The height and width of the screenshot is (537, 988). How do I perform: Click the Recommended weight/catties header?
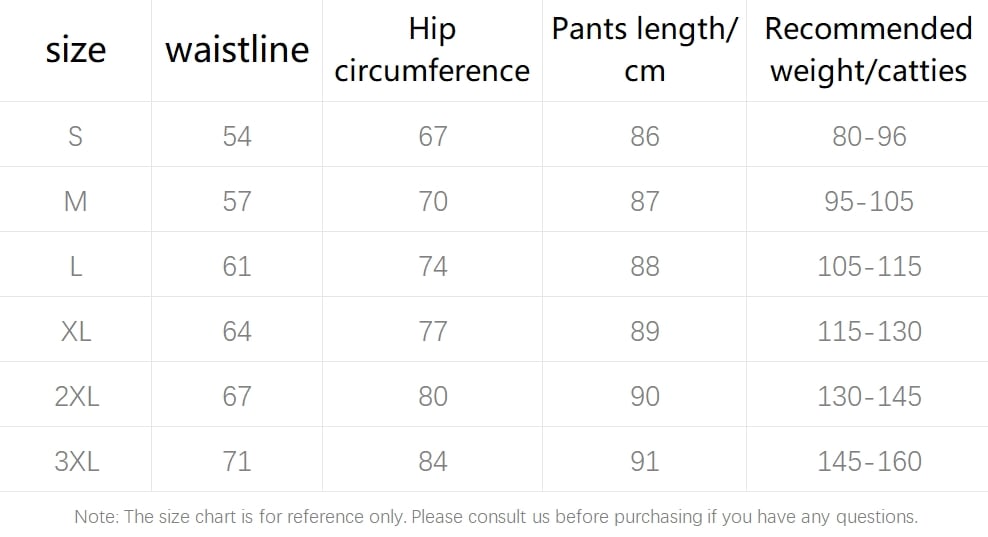click(868, 50)
